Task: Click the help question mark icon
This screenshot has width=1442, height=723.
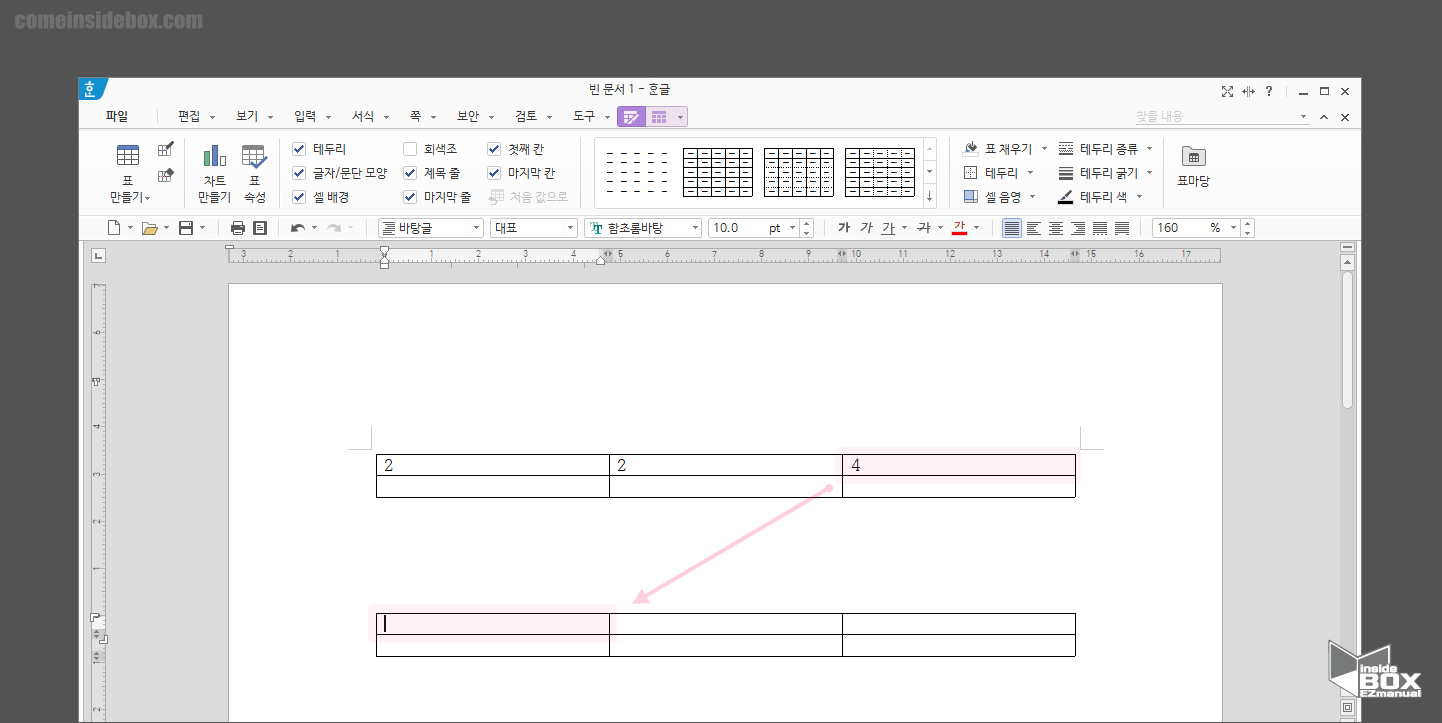Action: coord(1269,91)
